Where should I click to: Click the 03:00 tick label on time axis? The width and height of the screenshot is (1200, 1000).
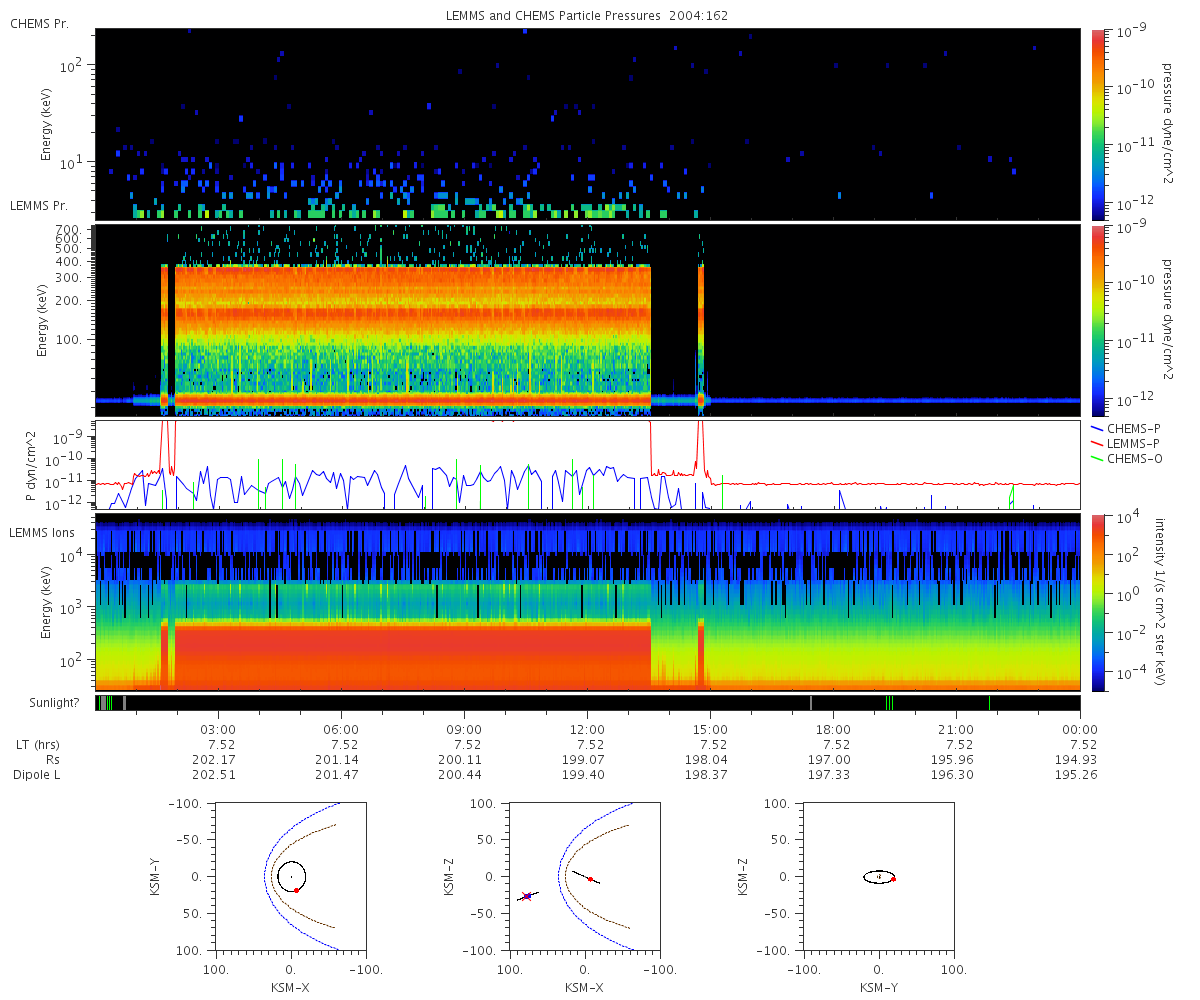point(218,729)
